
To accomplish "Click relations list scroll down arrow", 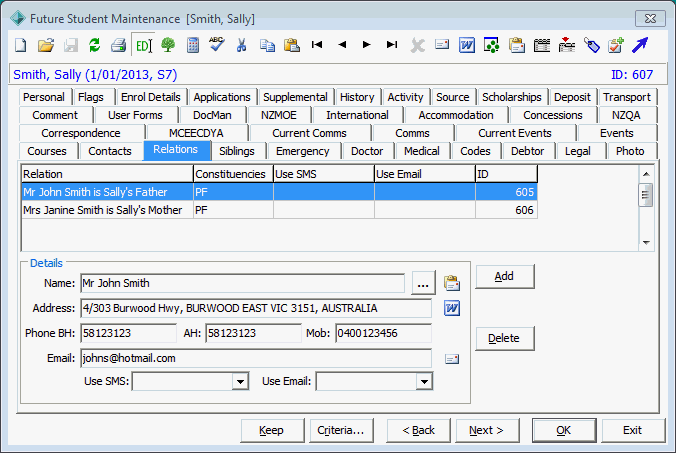I will pyautogui.click(x=646, y=243).
